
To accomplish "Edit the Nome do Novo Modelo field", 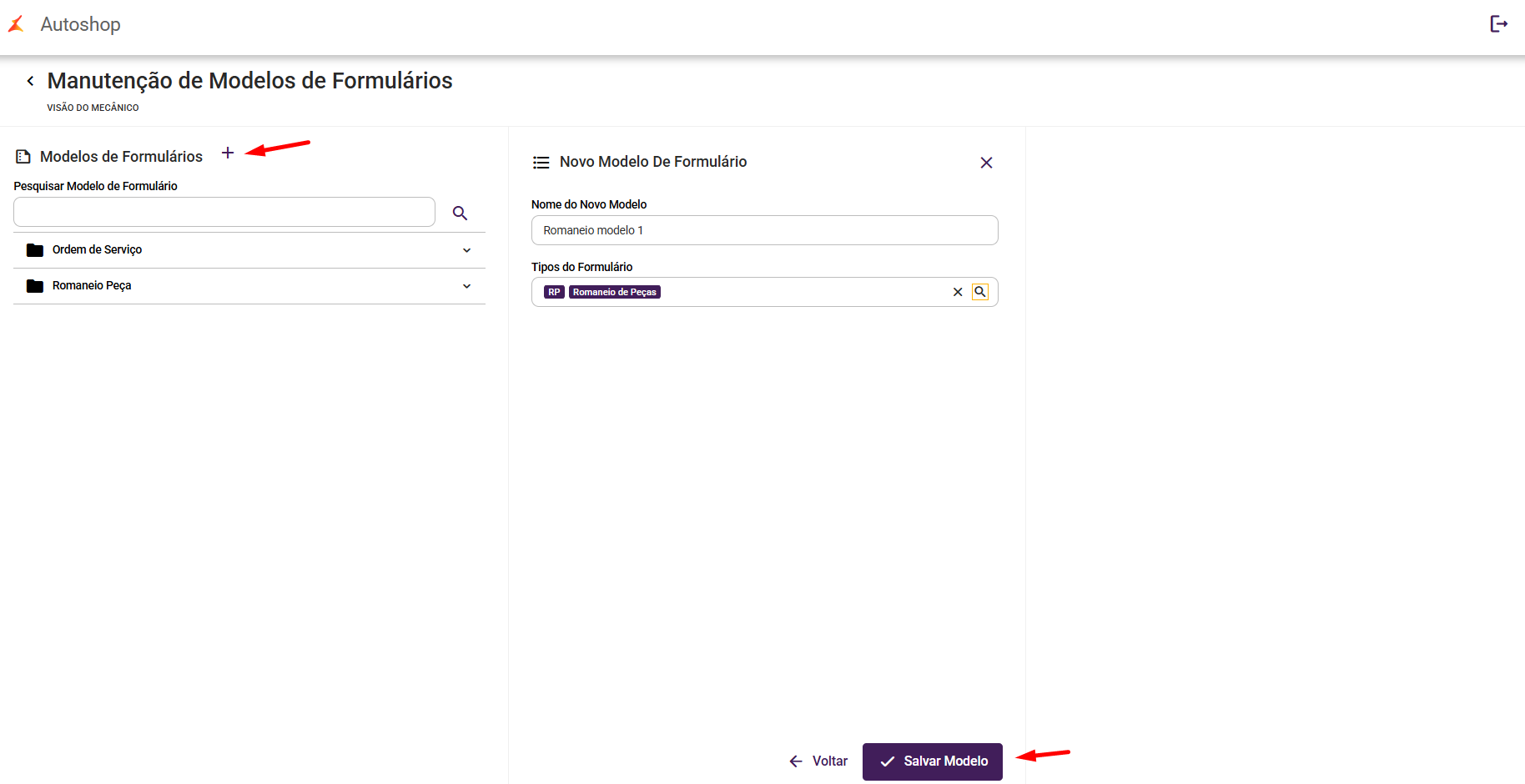I will click(764, 230).
